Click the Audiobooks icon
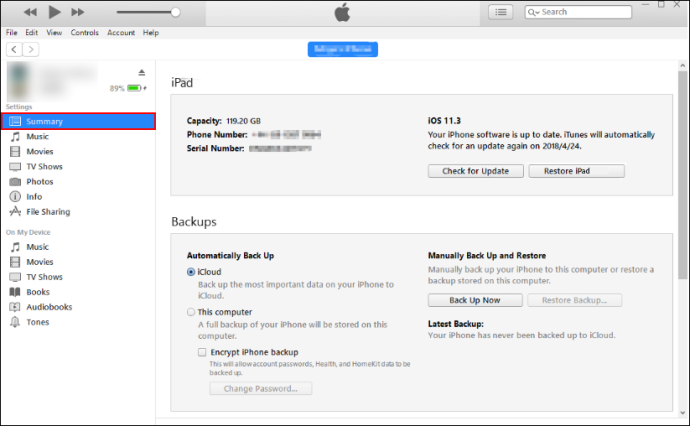The image size is (690, 426). tap(15, 307)
